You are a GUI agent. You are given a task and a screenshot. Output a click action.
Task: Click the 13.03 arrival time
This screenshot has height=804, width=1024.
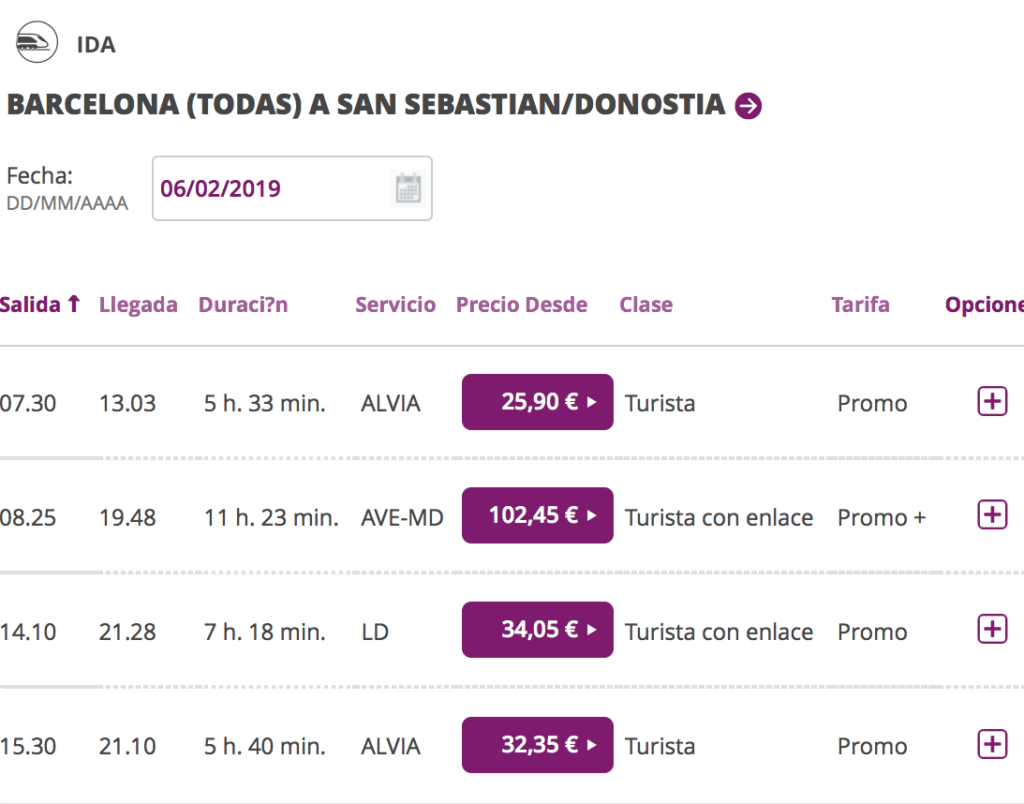pyautogui.click(x=127, y=404)
